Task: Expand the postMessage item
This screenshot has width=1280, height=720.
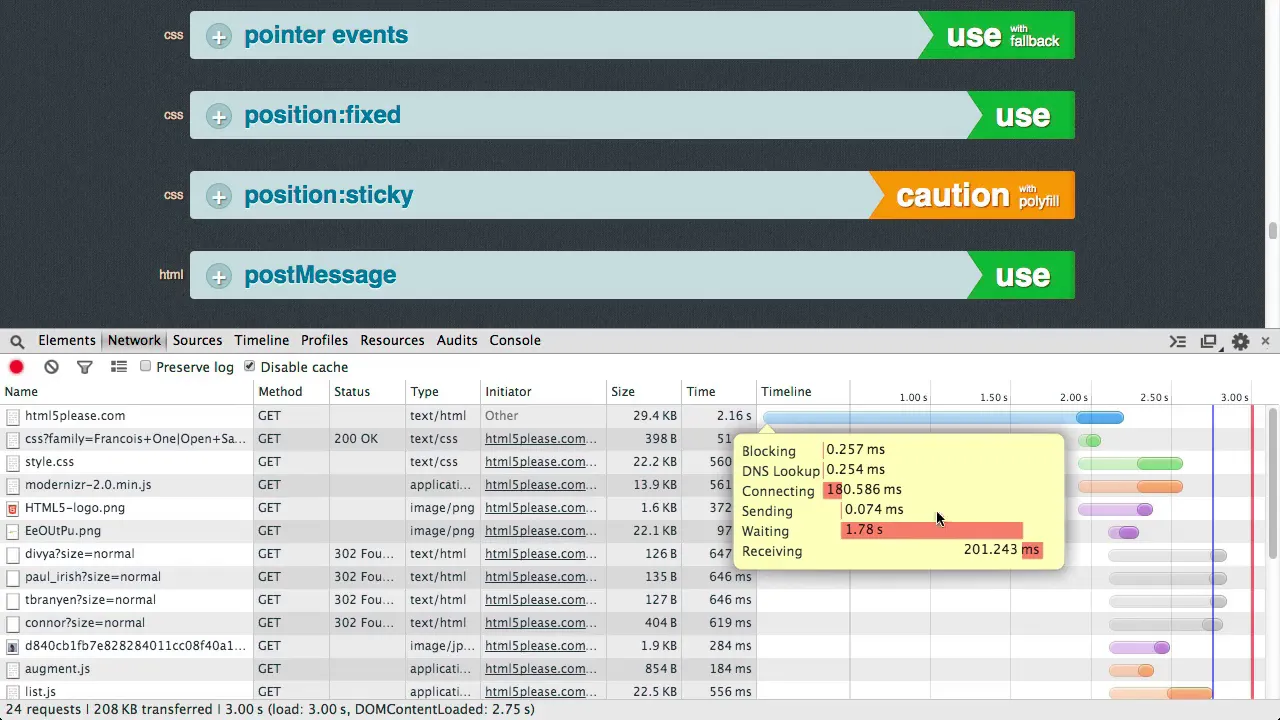Action: (218, 276)
